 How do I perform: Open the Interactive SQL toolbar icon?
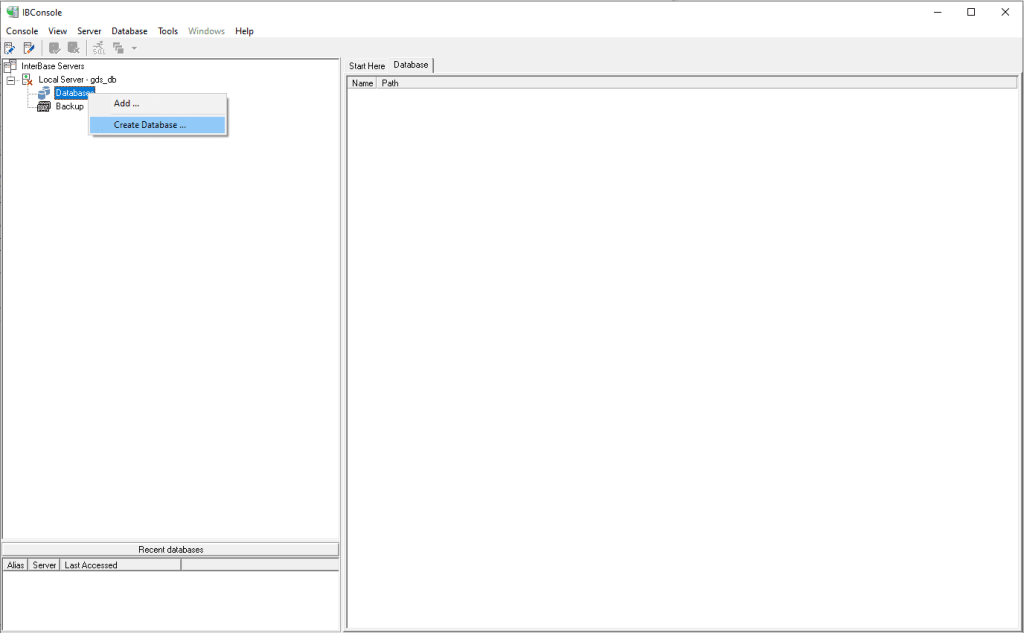[99, 48]
